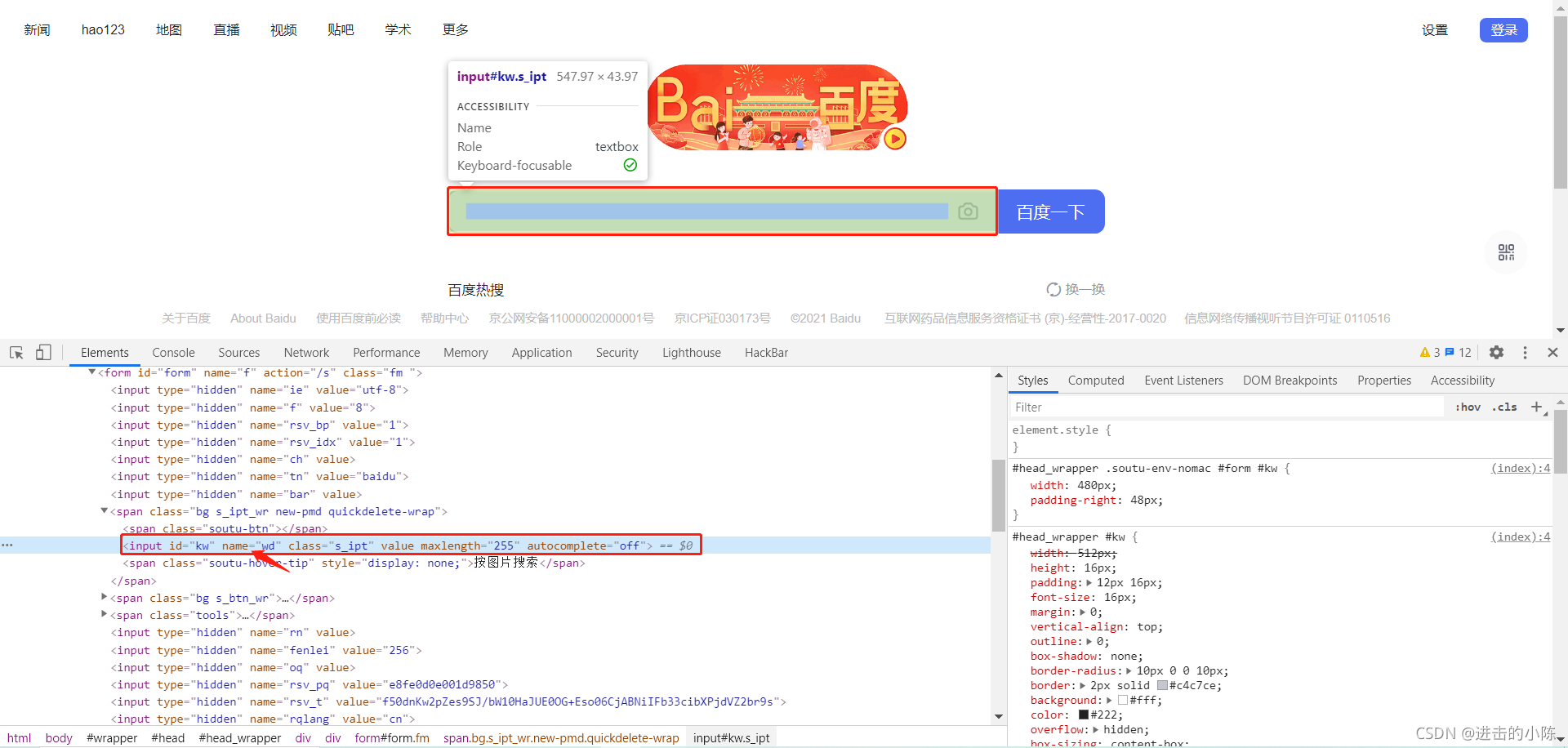Close the DevTools panel
The height and width of the screenshot is (748, 1568).
(1552, 353)
